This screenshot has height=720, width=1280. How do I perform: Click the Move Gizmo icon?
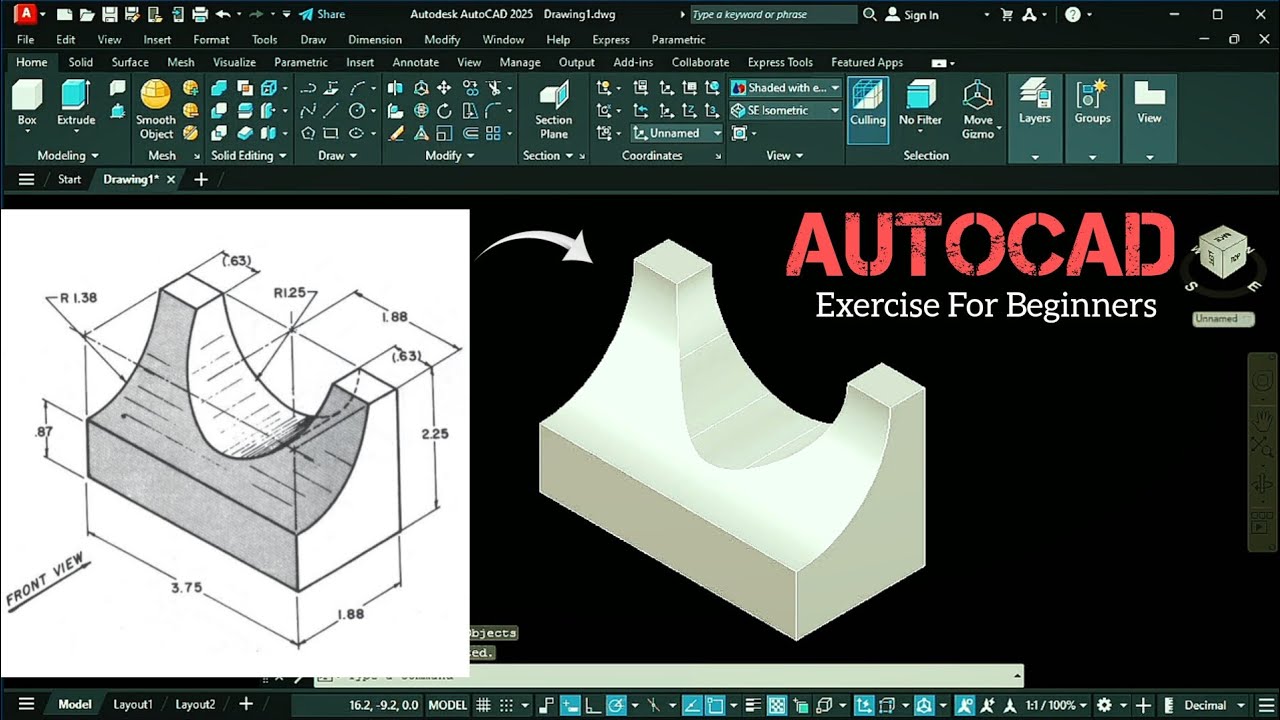[978, 110]
